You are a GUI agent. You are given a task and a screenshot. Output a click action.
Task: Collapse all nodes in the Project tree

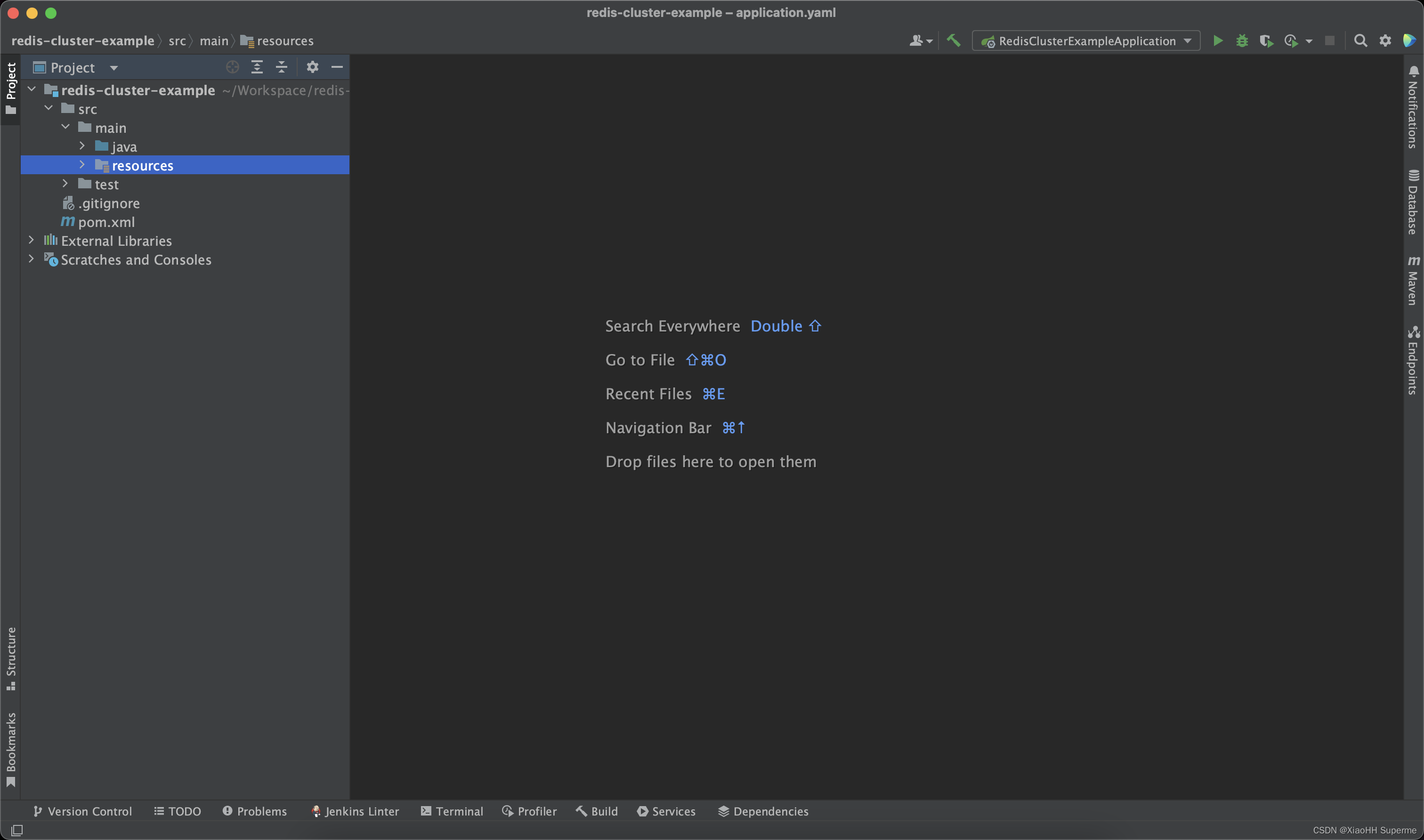281,67
